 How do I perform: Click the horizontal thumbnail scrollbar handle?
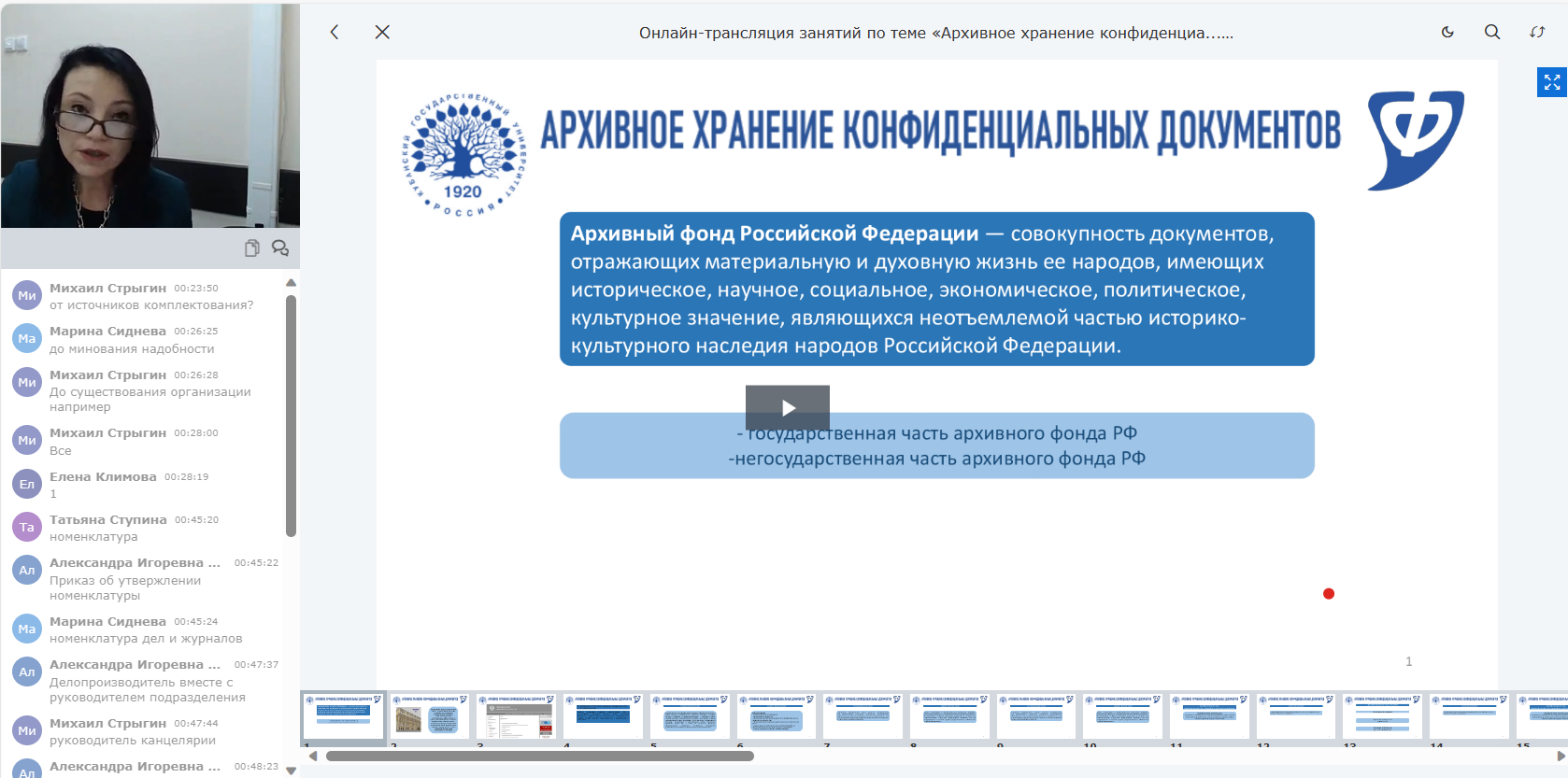(539, 757)
